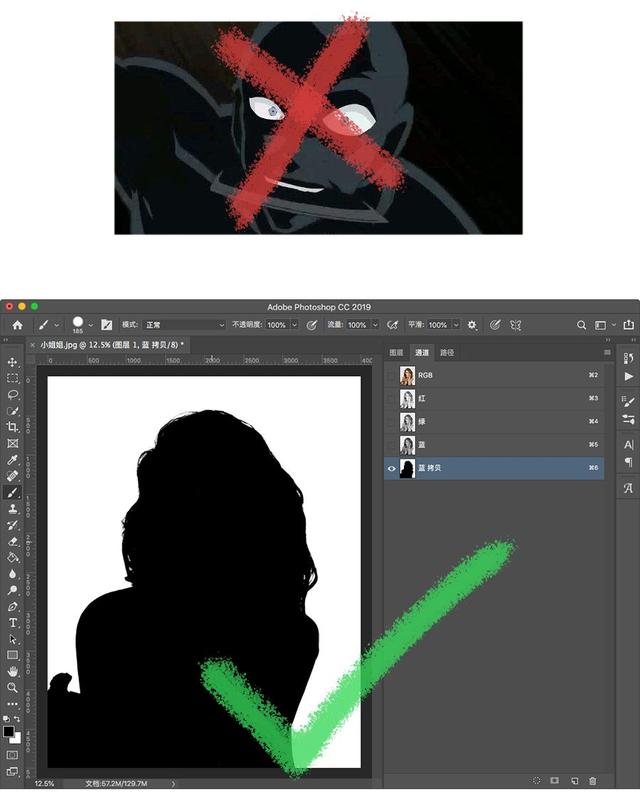Toggle pressure control for brush size

point(495,325)
